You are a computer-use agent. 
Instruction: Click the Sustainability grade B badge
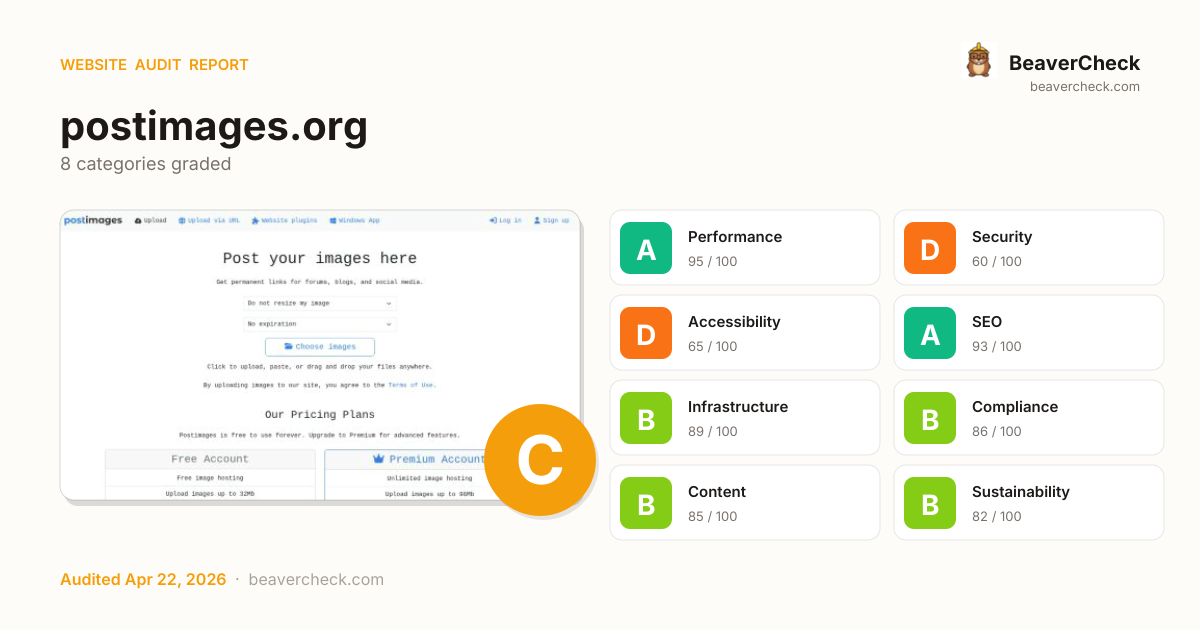[930, 503]
